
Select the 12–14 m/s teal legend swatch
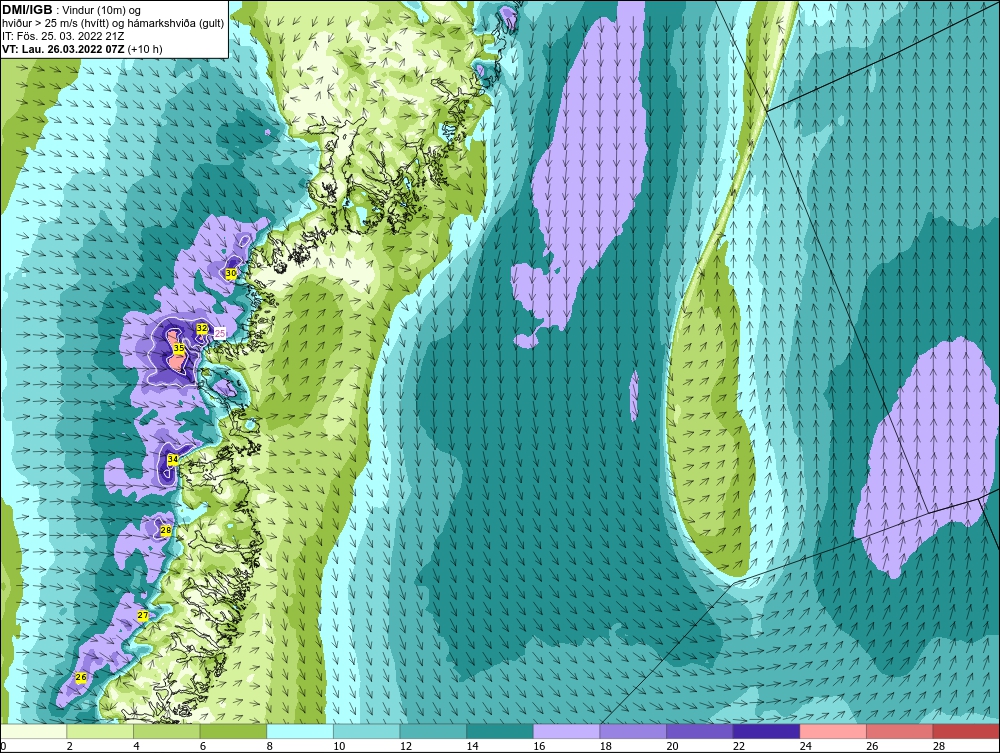[x=433, y=731]
